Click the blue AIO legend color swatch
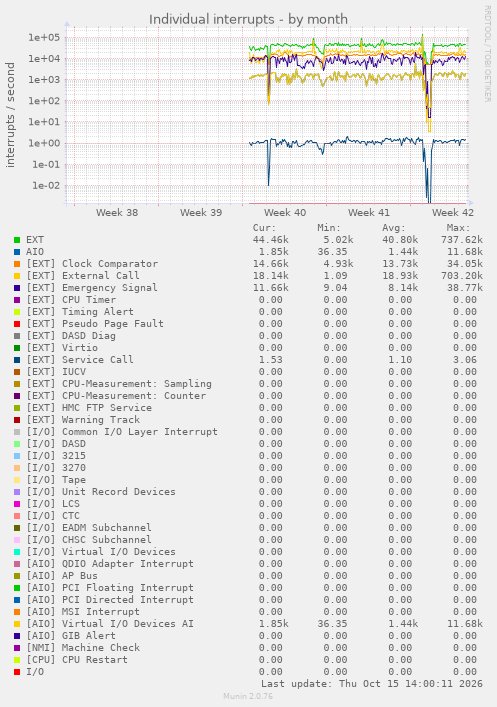Screen dimensions: 497x707 click(x=17, y=252)
